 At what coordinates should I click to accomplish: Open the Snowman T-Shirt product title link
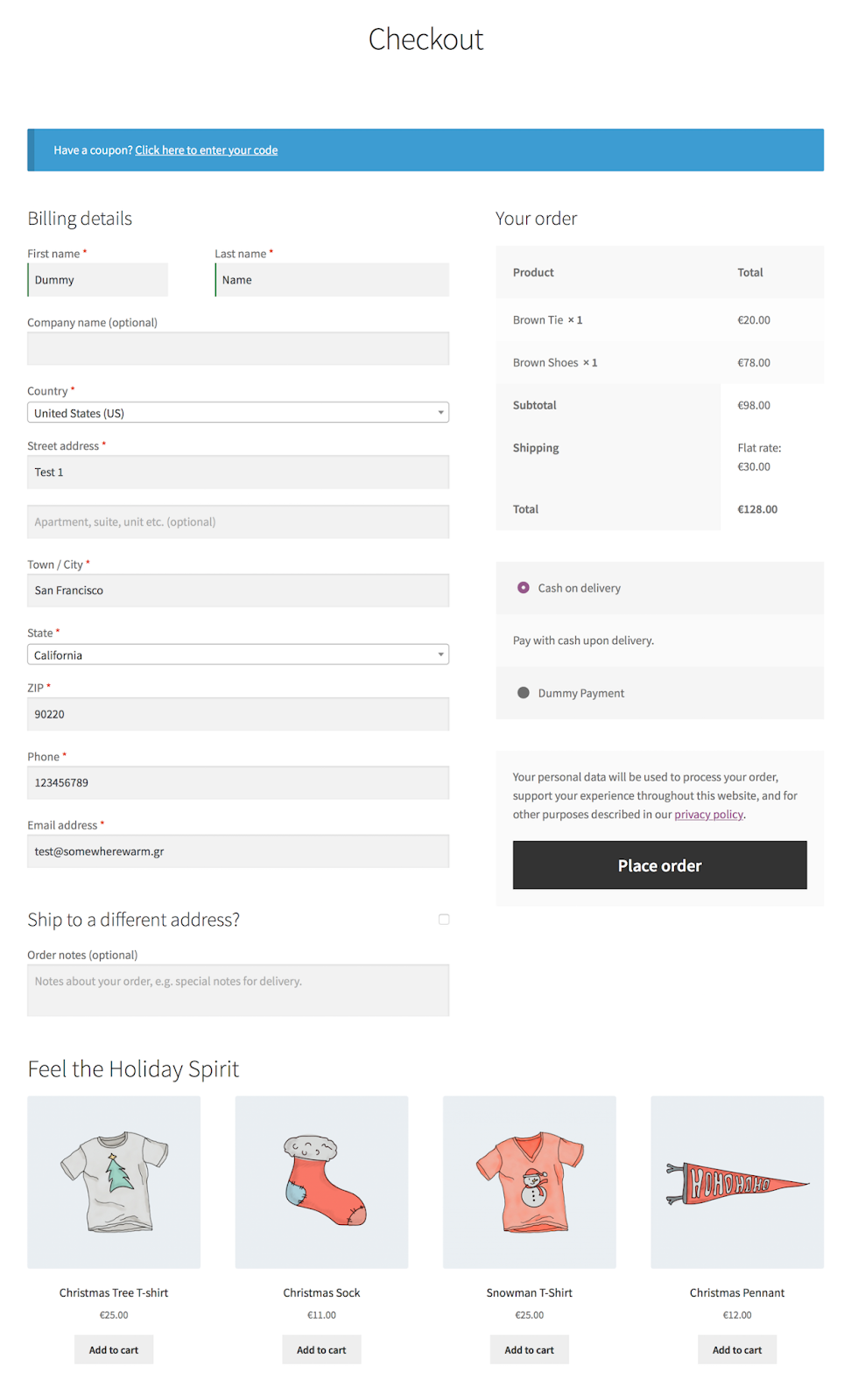[x=529, y=1293]
